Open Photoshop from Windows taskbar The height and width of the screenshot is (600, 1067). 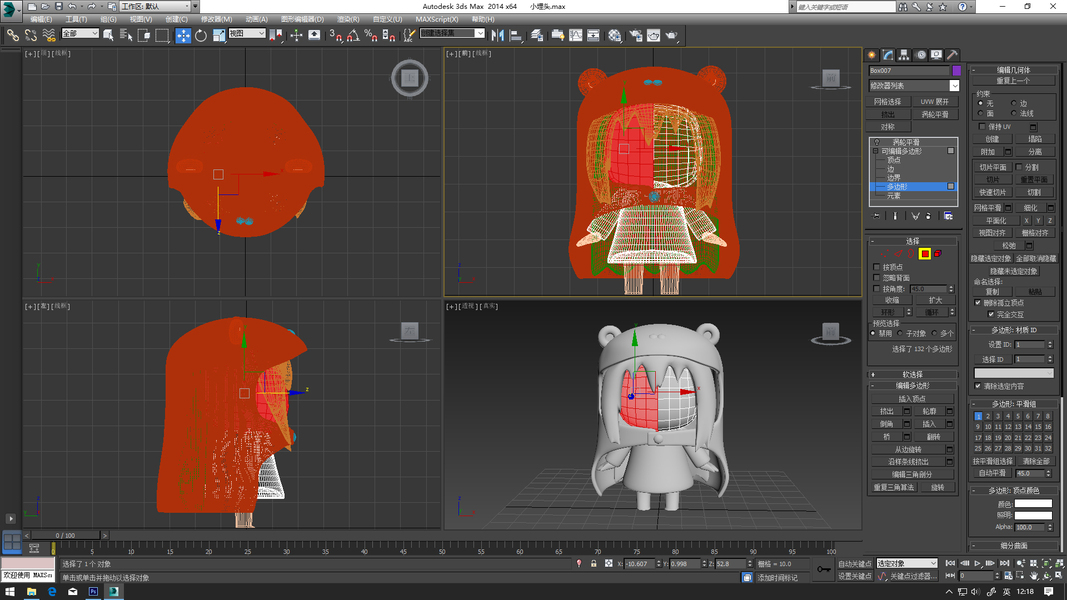point(93,592)
